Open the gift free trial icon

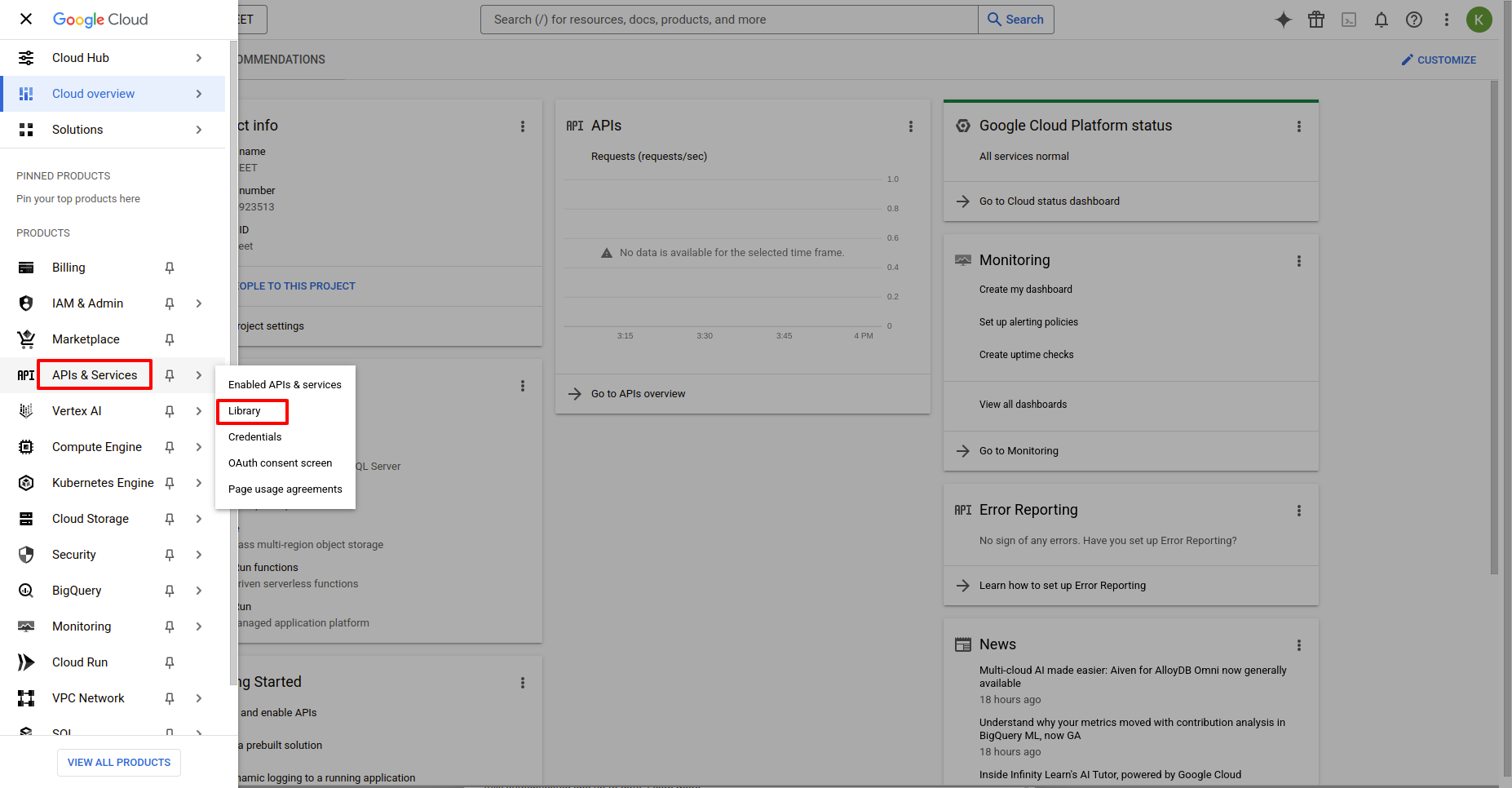(x=1316, y=20)
